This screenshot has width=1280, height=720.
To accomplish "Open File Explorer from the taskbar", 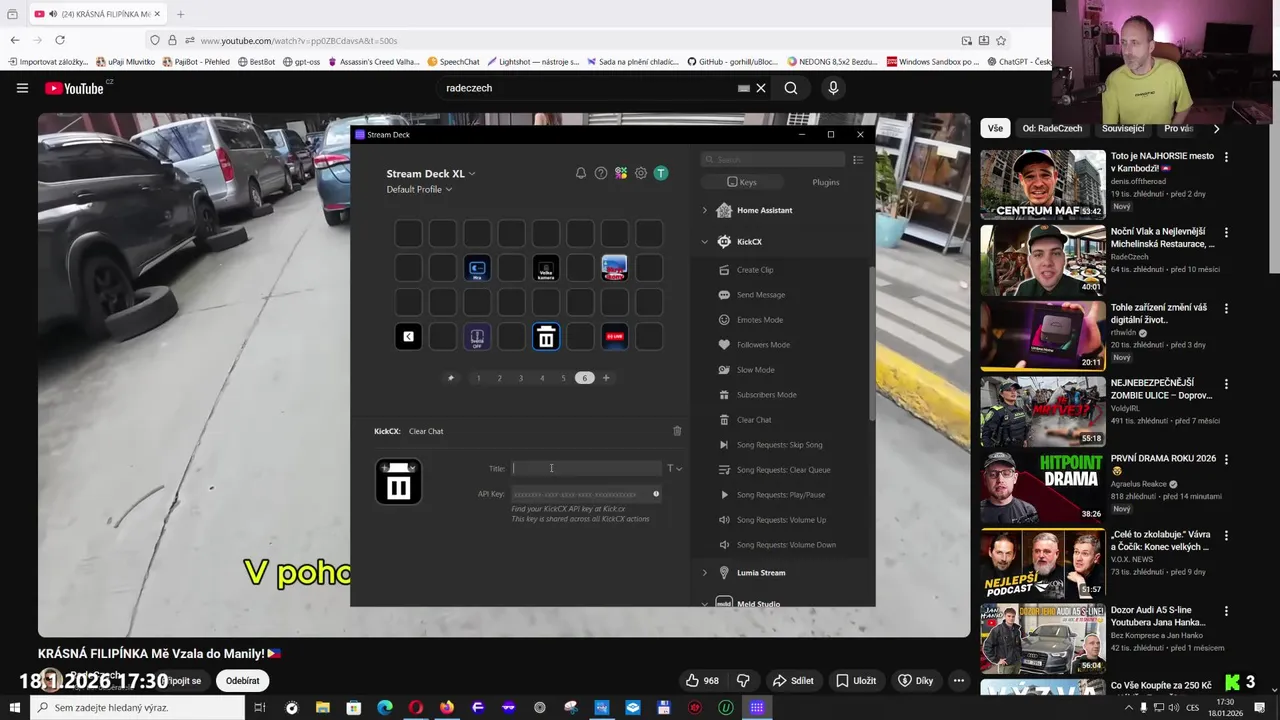I will 323,708.
